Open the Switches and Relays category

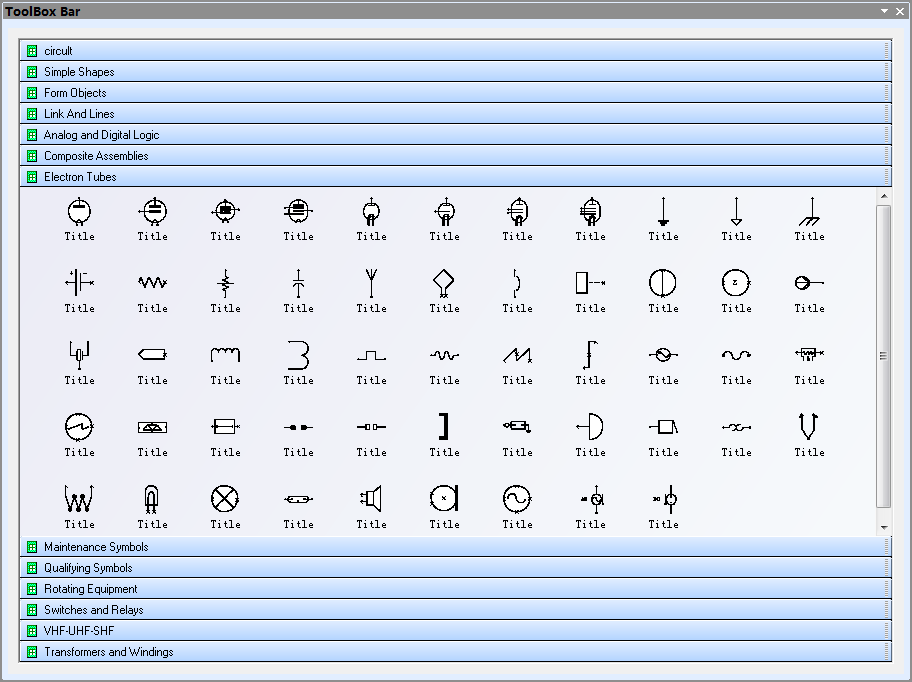click(x=93, y=610)
